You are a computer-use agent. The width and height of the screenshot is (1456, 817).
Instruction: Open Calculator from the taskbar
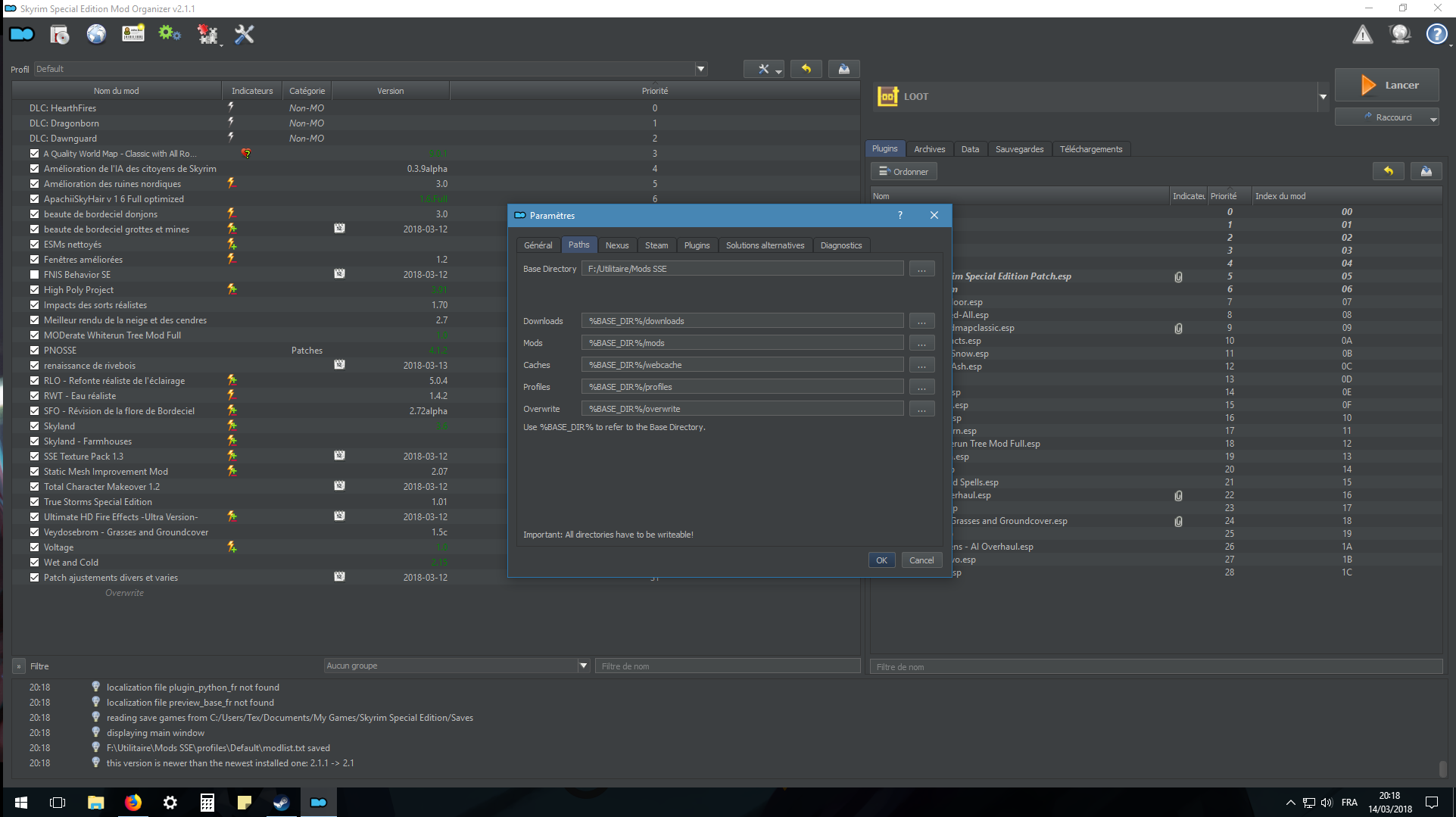pos(207,802)
